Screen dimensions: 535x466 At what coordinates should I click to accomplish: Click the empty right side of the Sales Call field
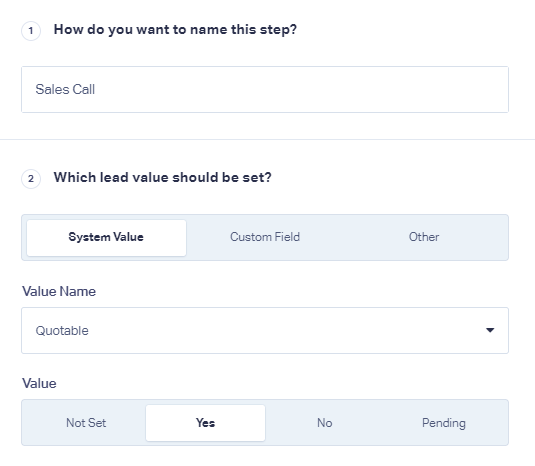(375, 89)
